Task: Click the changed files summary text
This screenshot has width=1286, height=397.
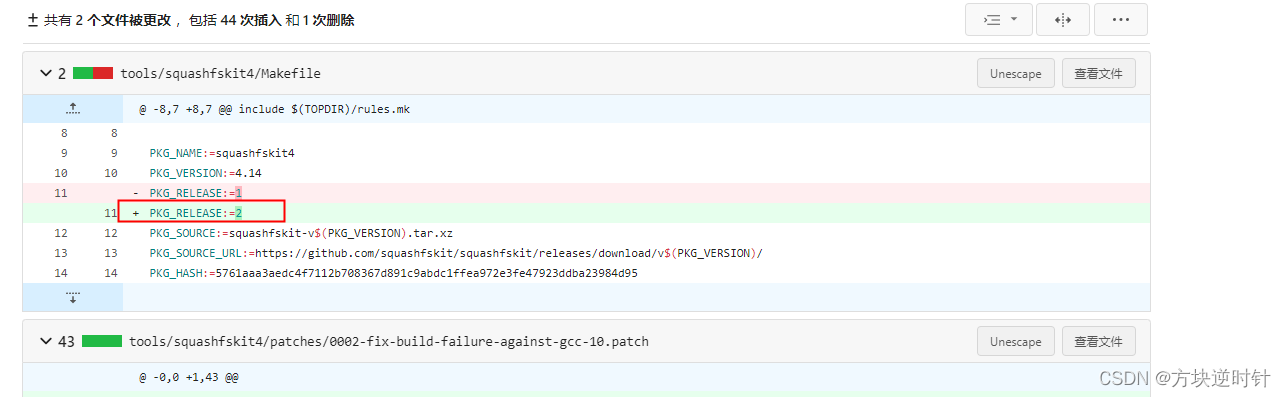Action: 198,20
